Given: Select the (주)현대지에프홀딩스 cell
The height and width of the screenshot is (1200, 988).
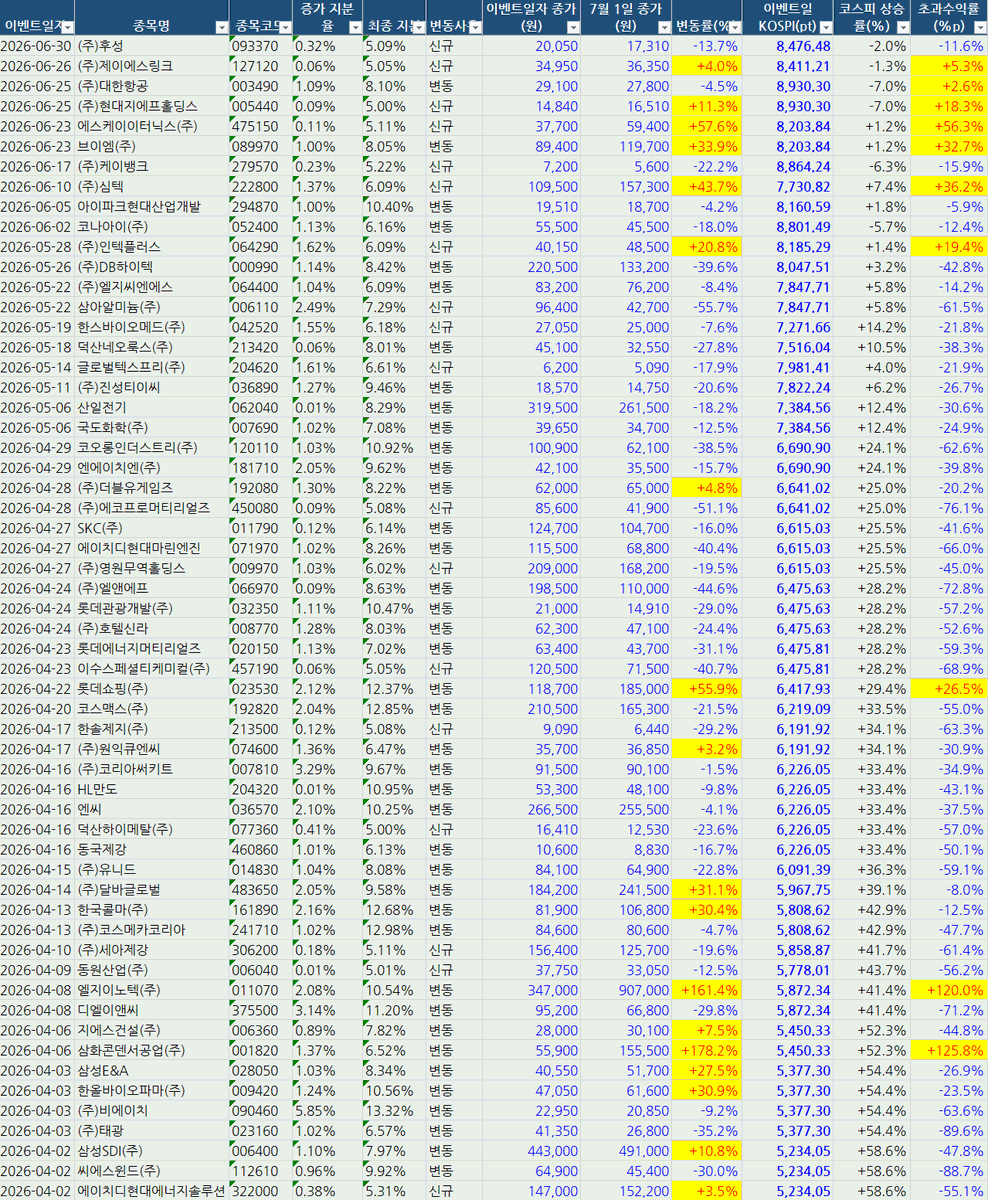Looking at the screenshot, I should coord(152,106).
